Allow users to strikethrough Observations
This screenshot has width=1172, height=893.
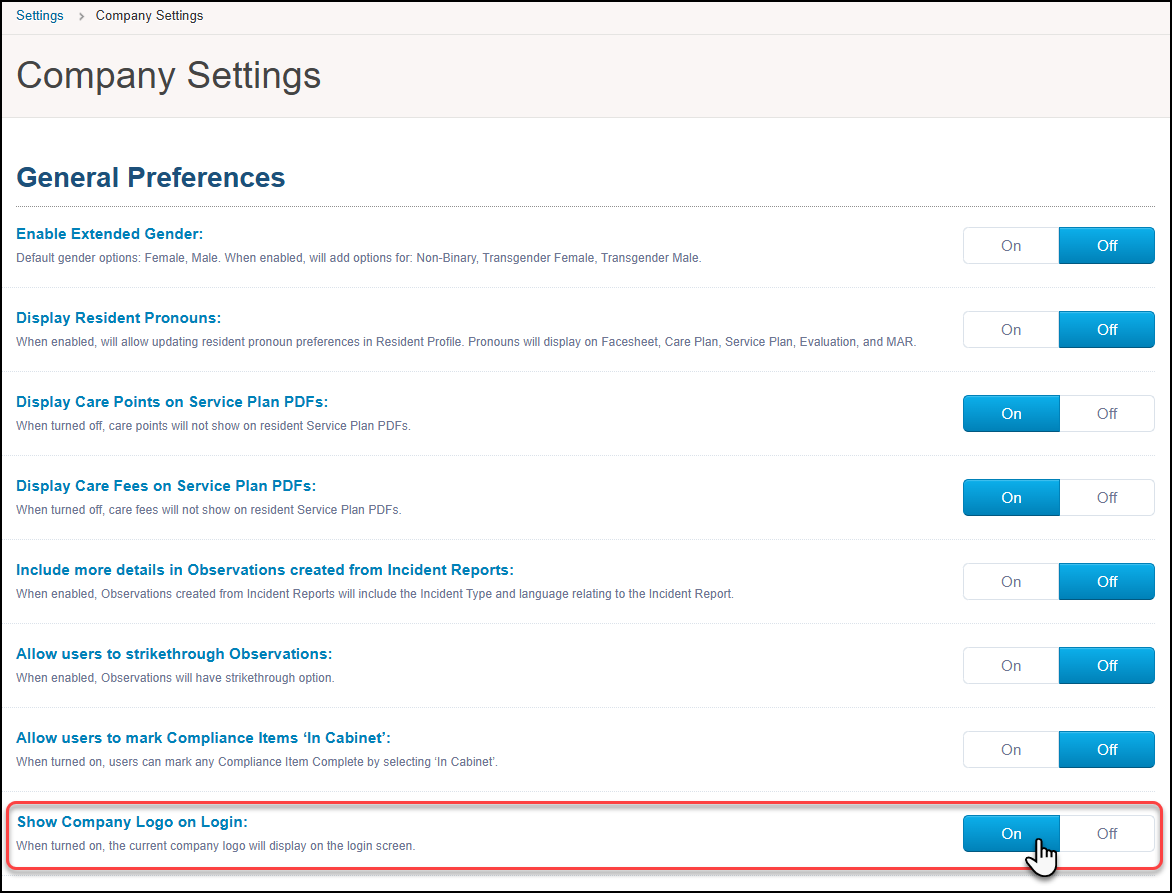[1010, 665]
